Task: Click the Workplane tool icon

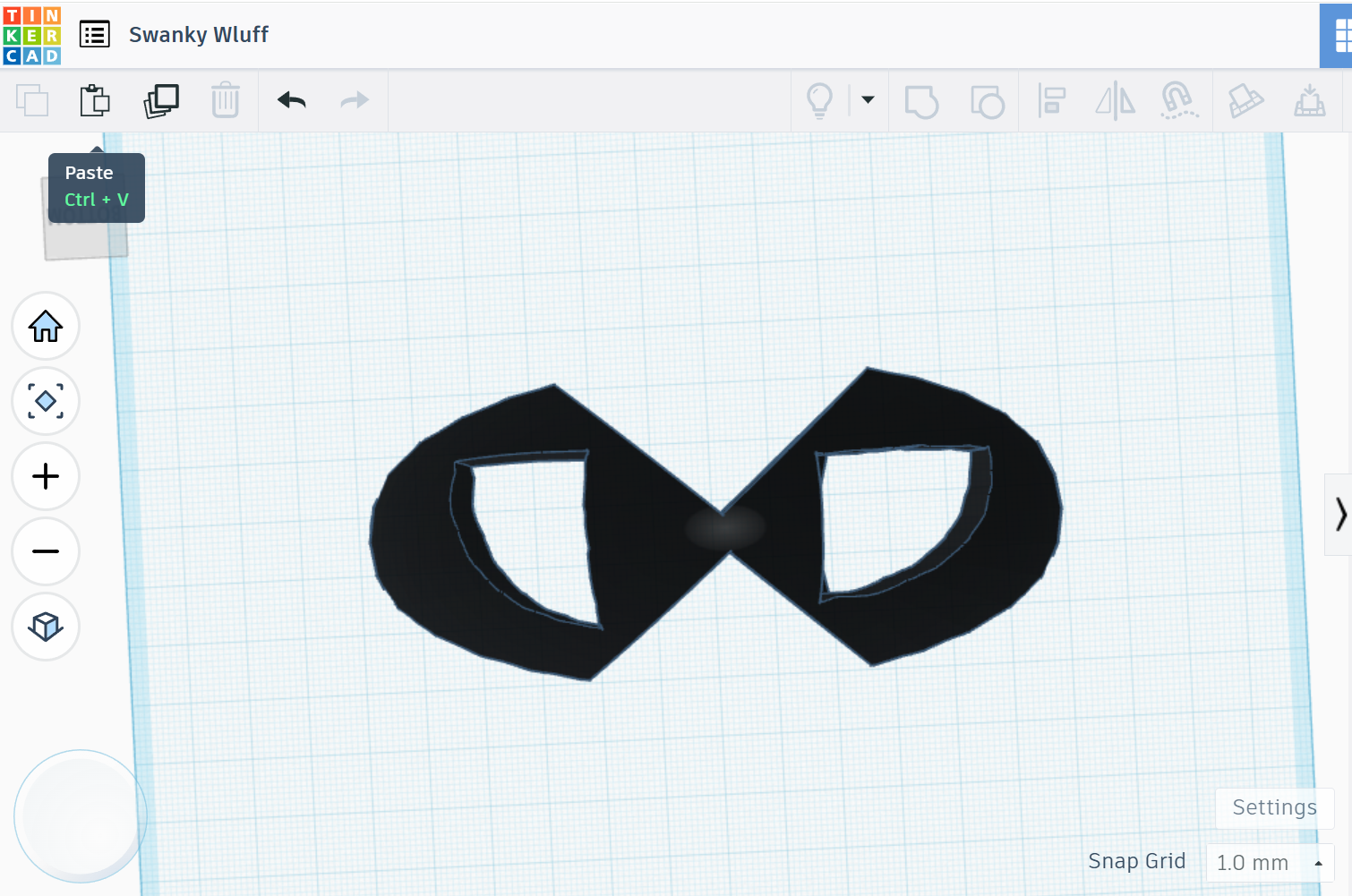Action: tap(1245, 100)
